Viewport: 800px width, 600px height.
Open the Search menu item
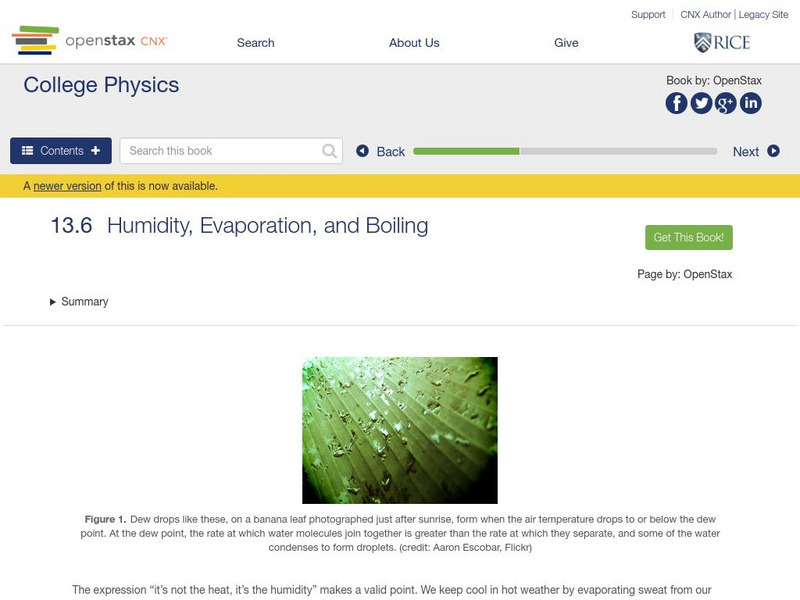(x=255, y=43)
